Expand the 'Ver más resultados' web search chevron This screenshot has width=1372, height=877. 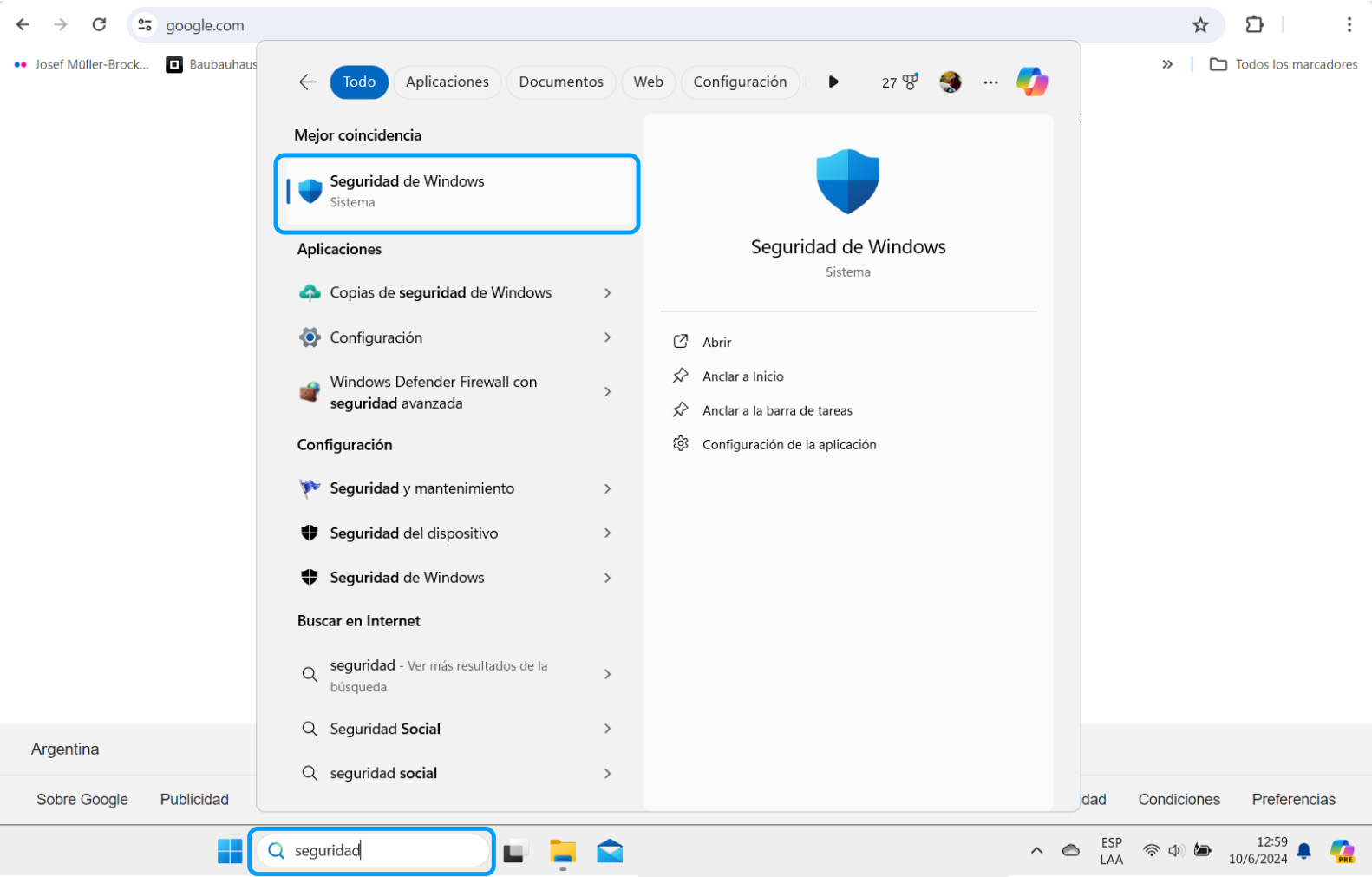(x=608, y=675)
